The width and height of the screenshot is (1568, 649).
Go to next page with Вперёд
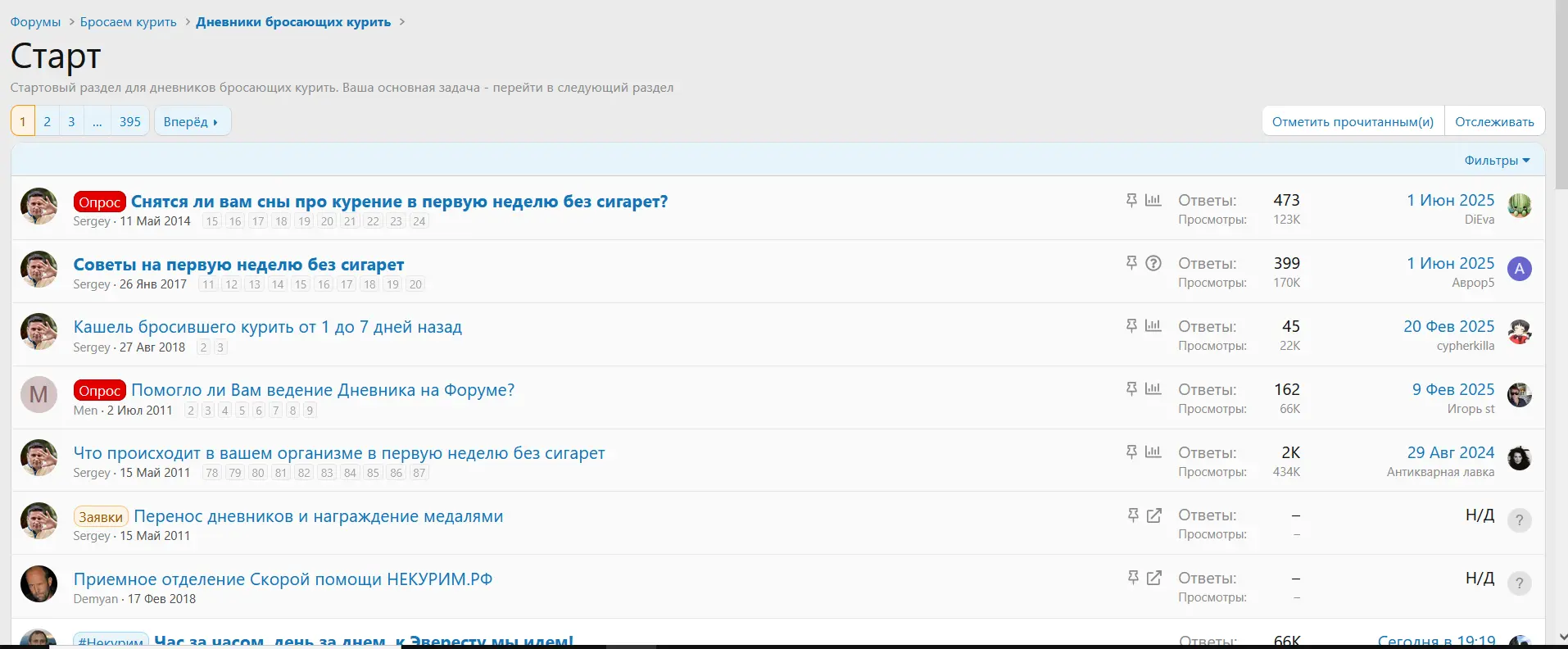[x=192, y=121]
